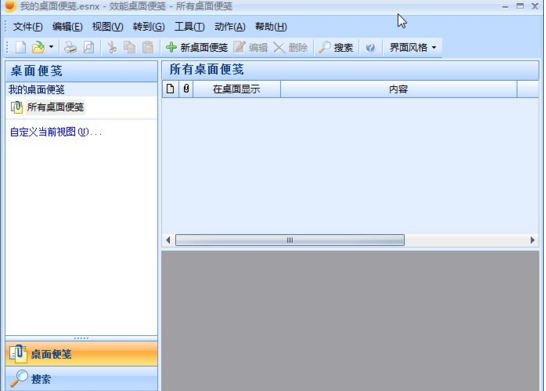Click the scissors cut icon
The image size is (546, 391).
pos(112,47)
